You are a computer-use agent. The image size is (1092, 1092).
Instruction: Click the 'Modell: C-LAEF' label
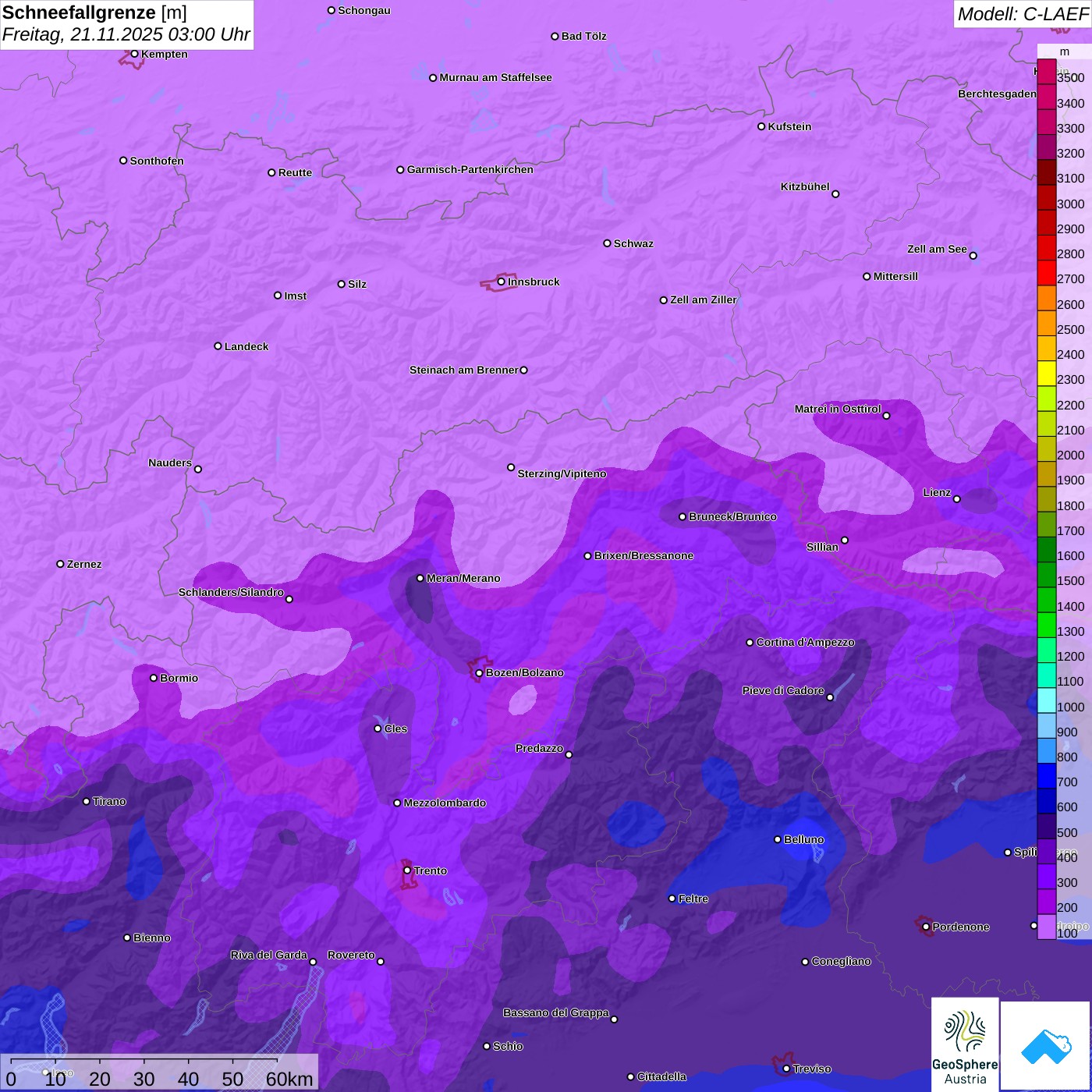click(1023, 13)
